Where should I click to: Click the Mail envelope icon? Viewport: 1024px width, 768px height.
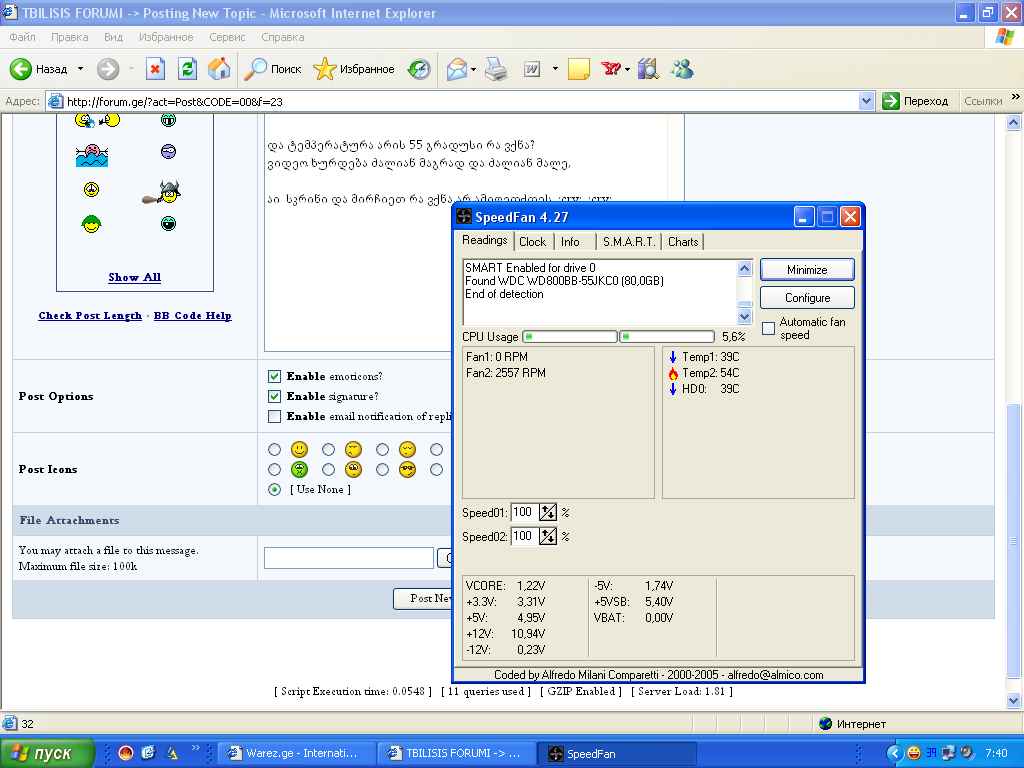456,69
